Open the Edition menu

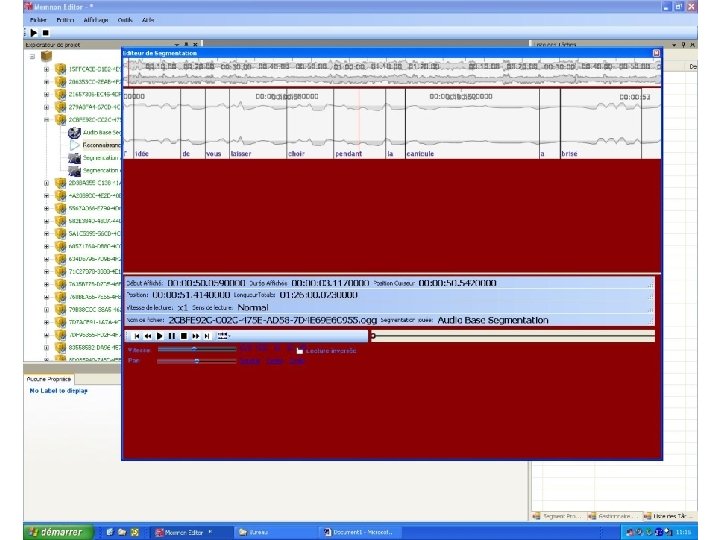(x=65, y=20)
